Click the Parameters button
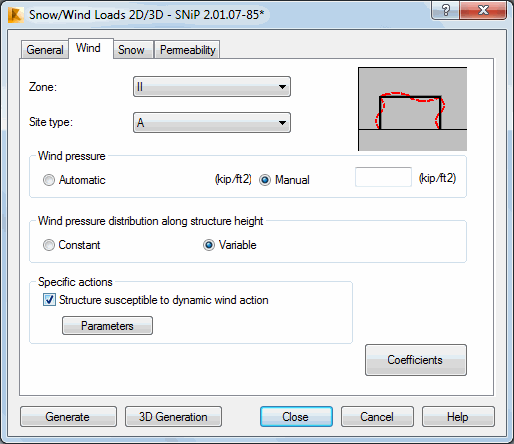Image resolution: width=514 pixels, height=444 pixels. pos(107,326)
